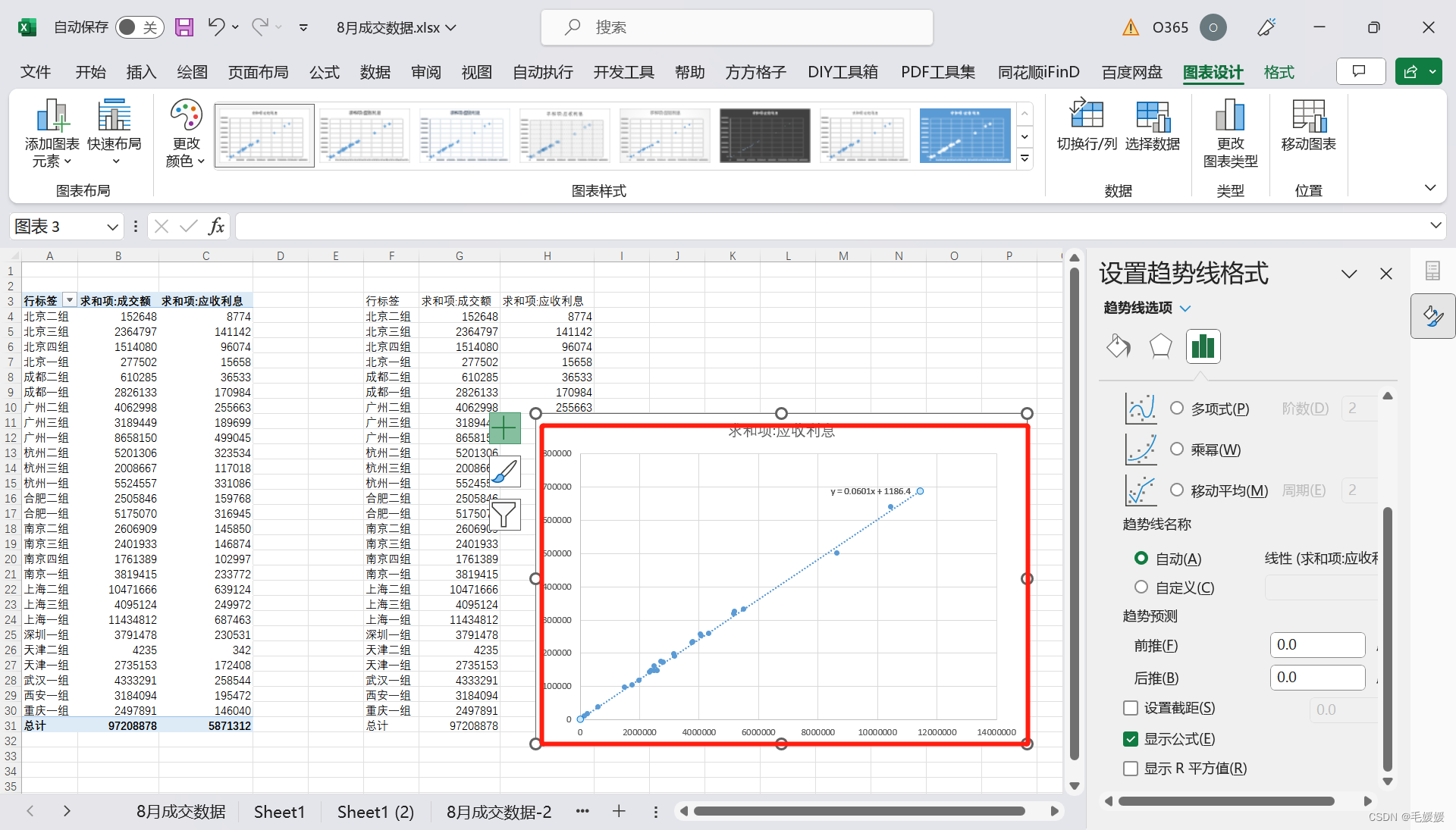Open Trendline Options dropdown arrow
Image resolution: width=1456 pixels, height=830 pixels.
click(1186, 308)
